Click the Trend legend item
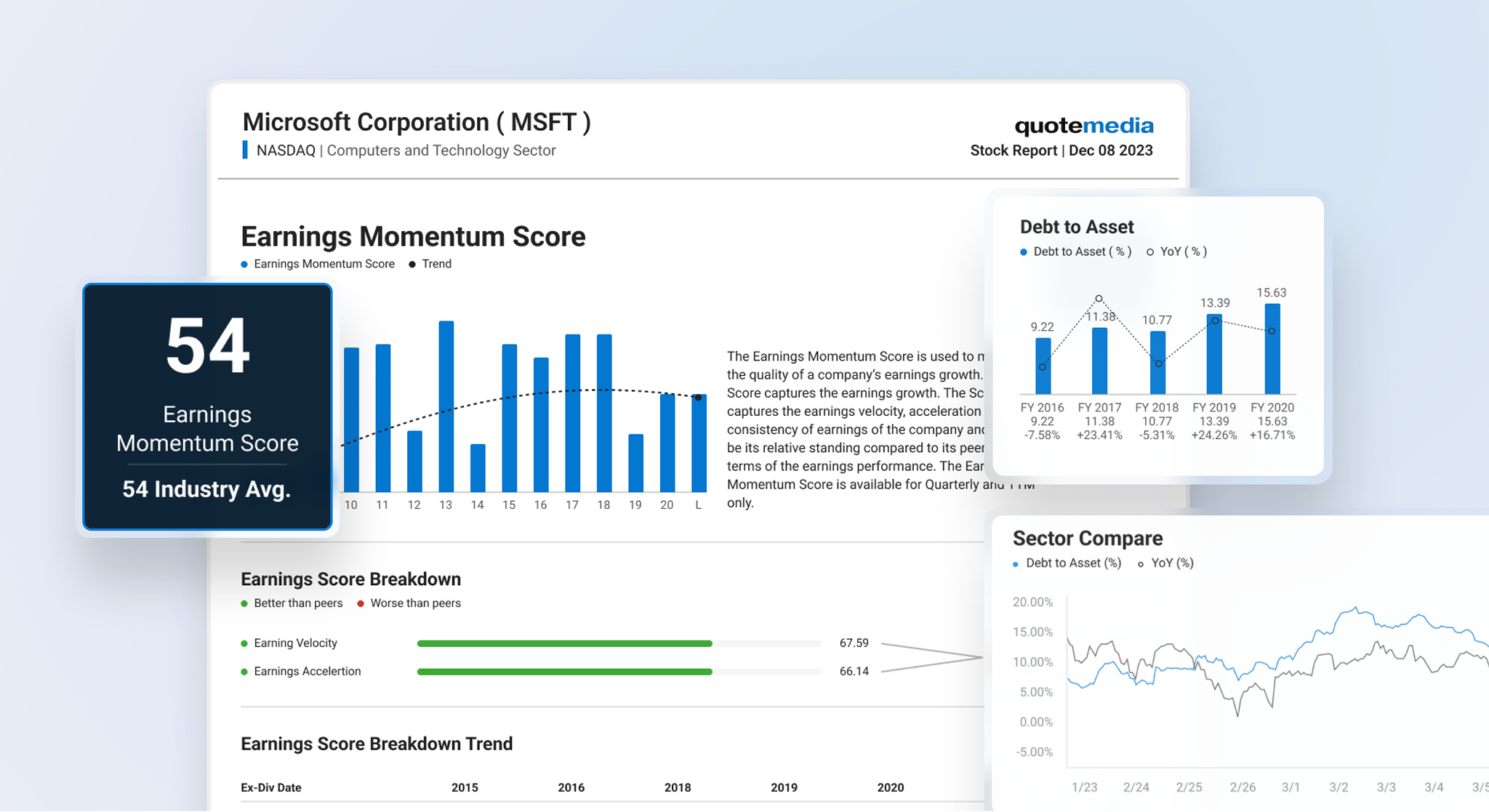1489x812 pixels. (430, 264)
